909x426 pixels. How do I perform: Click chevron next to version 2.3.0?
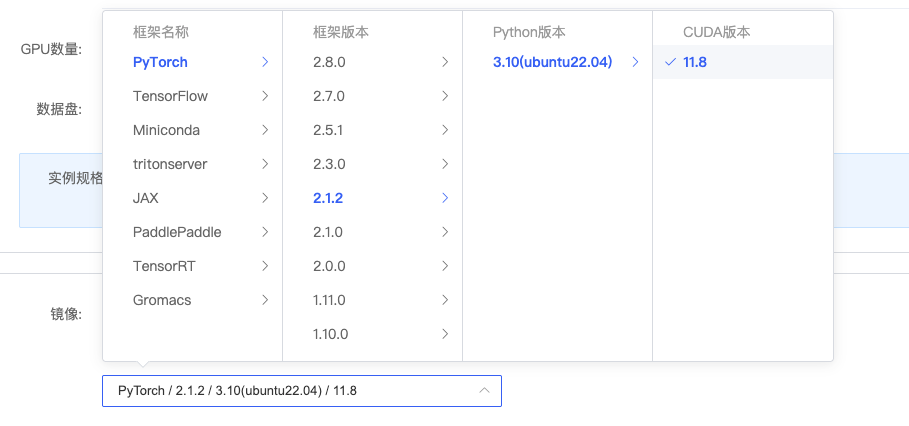tap(445, 164)
